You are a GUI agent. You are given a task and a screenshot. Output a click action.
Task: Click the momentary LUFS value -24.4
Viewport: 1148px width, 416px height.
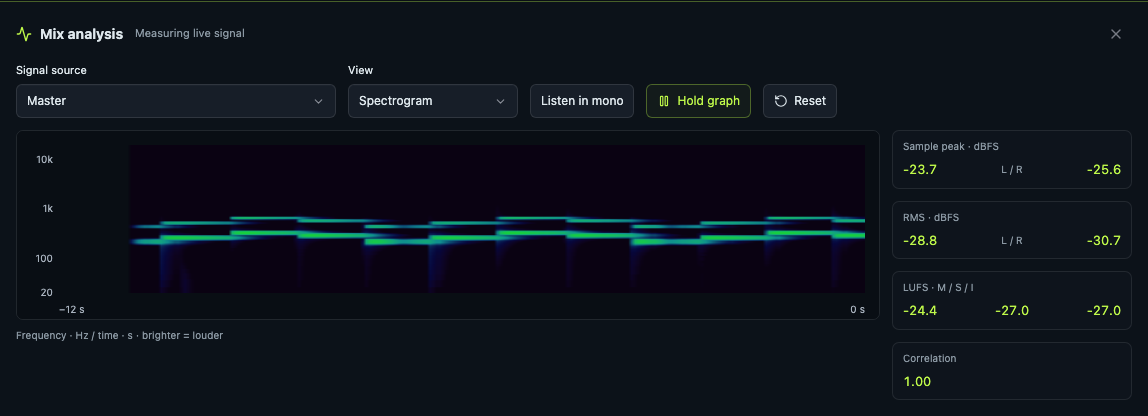(920, 311)
